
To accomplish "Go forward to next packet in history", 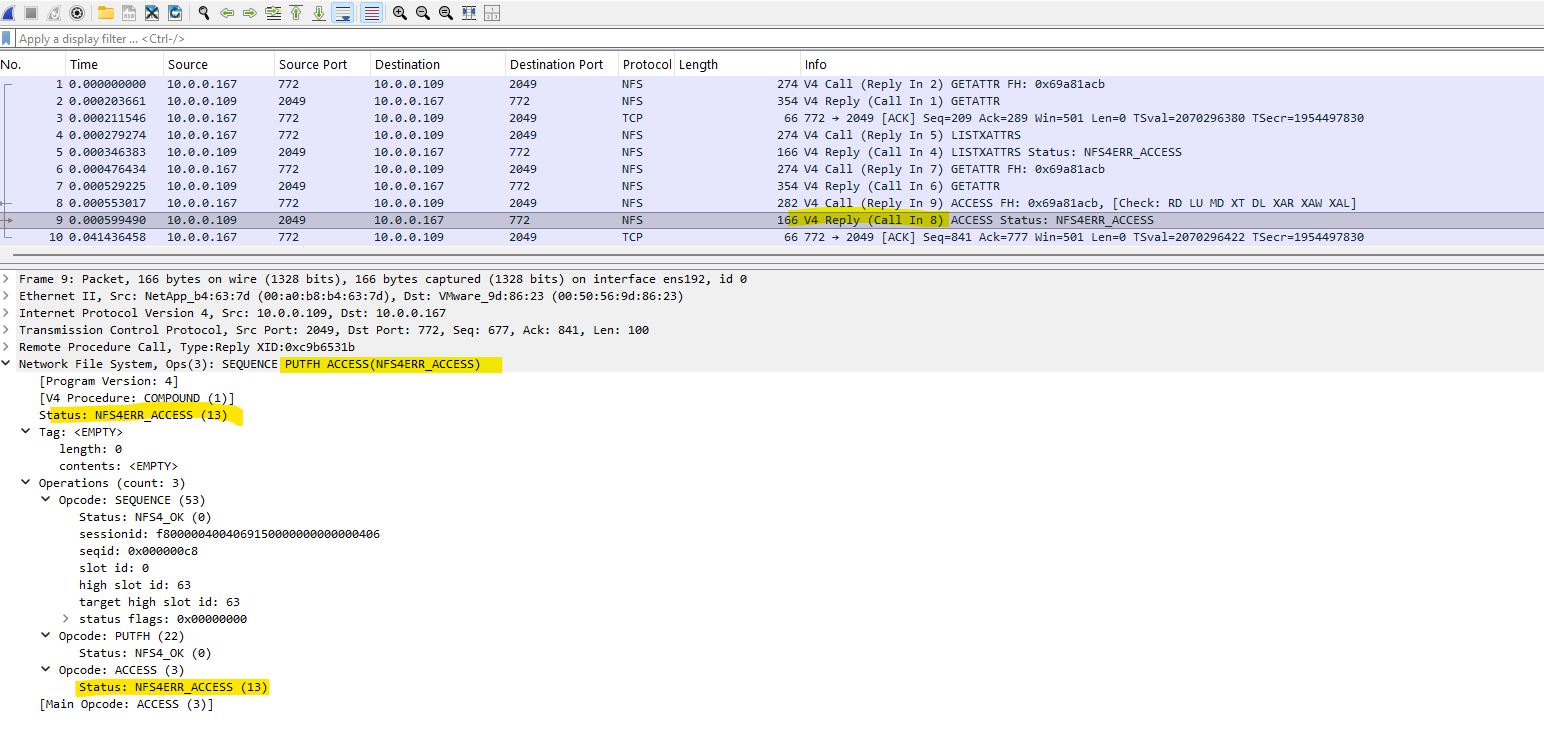I will (250, 13).
